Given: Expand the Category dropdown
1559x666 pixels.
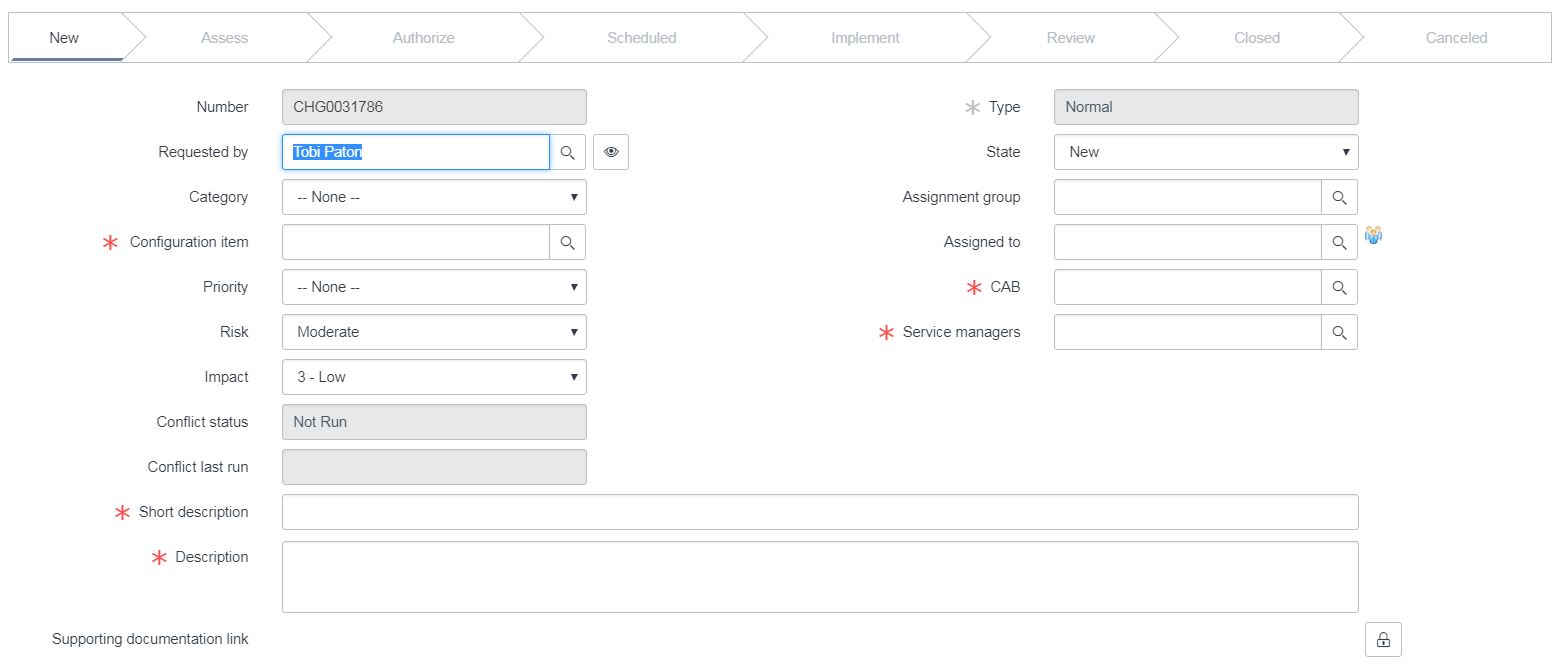Looking at the screenshot, I should point(434,197).
